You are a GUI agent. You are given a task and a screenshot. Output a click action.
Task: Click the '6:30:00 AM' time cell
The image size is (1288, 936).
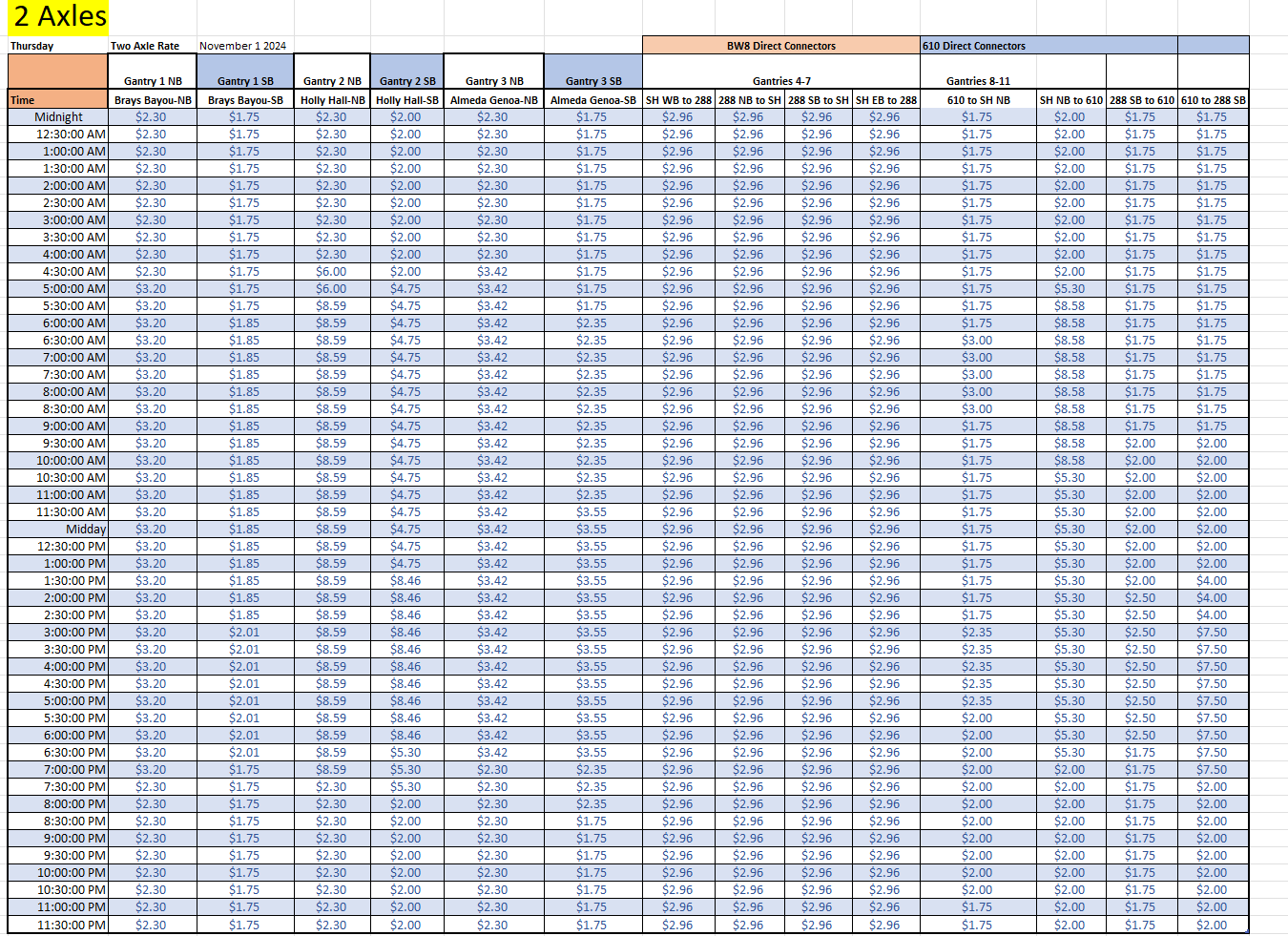point(58,340)
